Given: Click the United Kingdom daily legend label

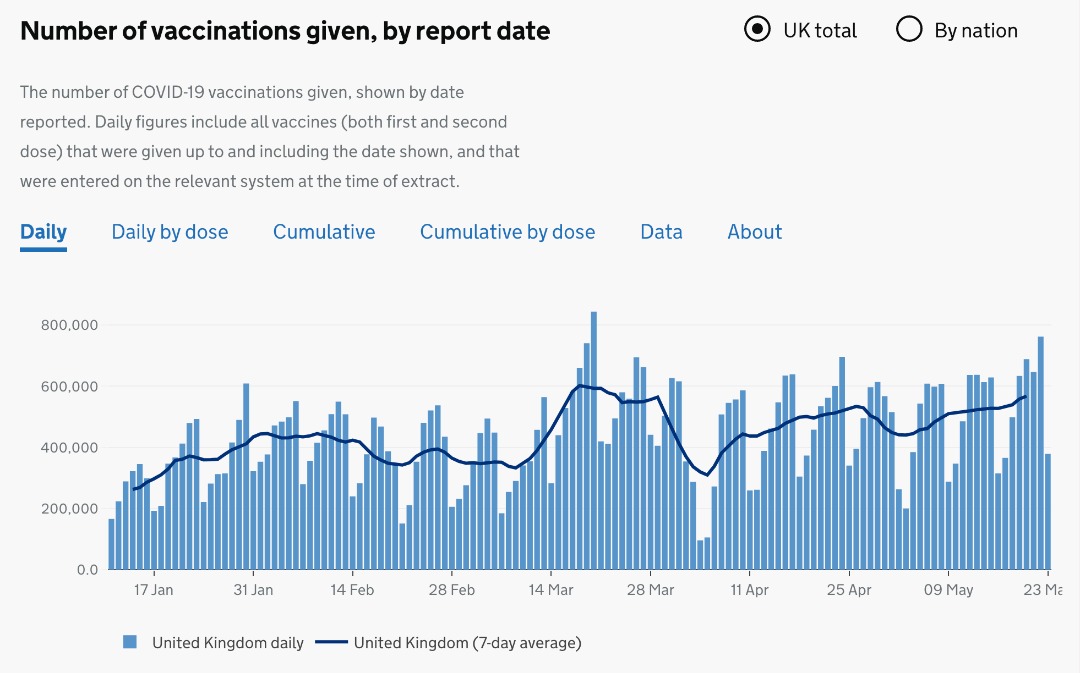Looking at the screenshot, I should tap(228, 643).
